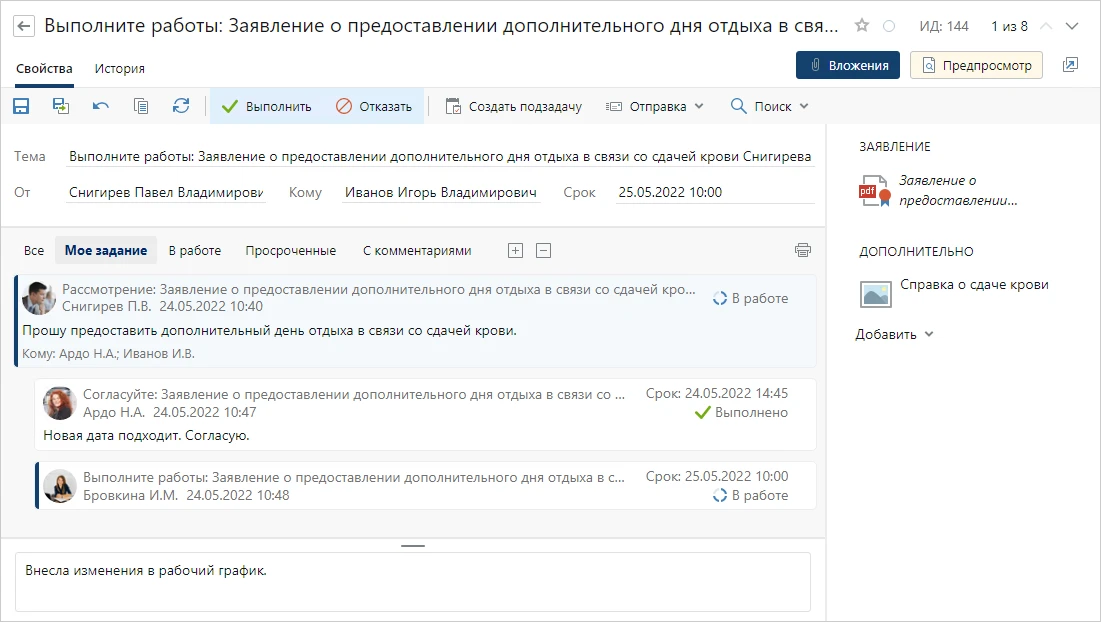The height and width of the screenshot is (622, 1101).
Task: Click the printer icon above the thread
Action: [802, 250]
